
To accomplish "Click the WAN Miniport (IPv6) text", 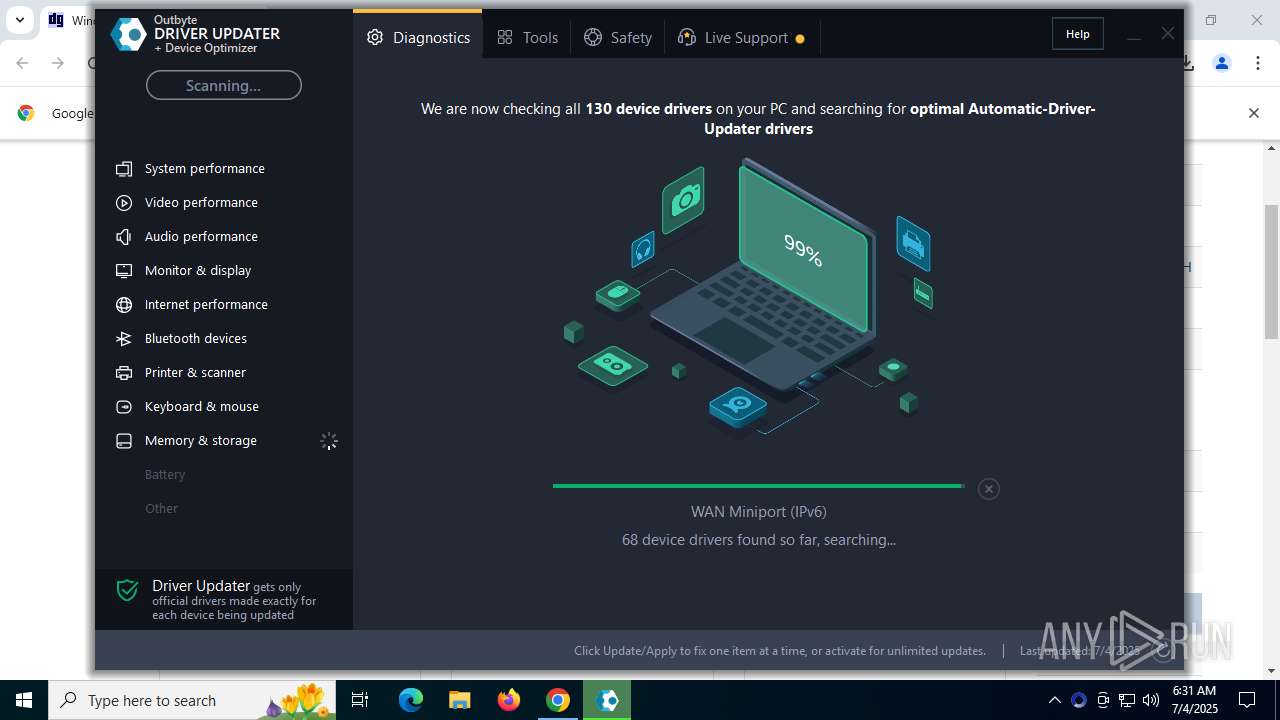I will click(x=758, y=512).
